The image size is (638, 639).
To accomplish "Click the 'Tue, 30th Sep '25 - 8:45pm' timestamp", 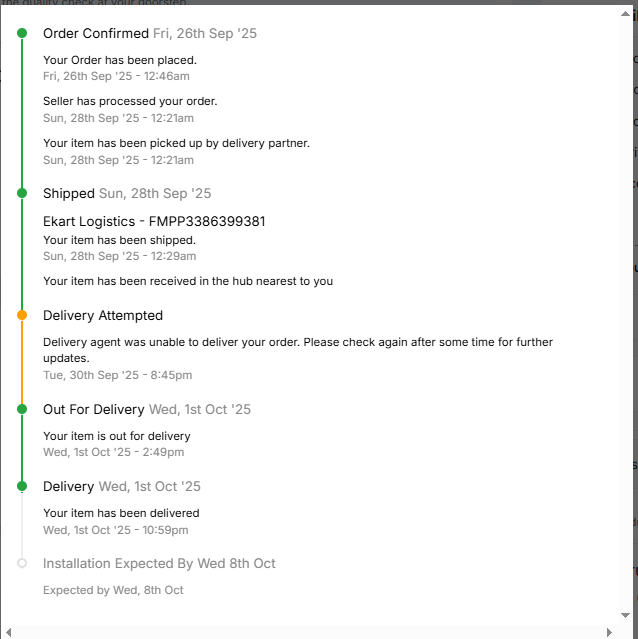I will 117,375.
